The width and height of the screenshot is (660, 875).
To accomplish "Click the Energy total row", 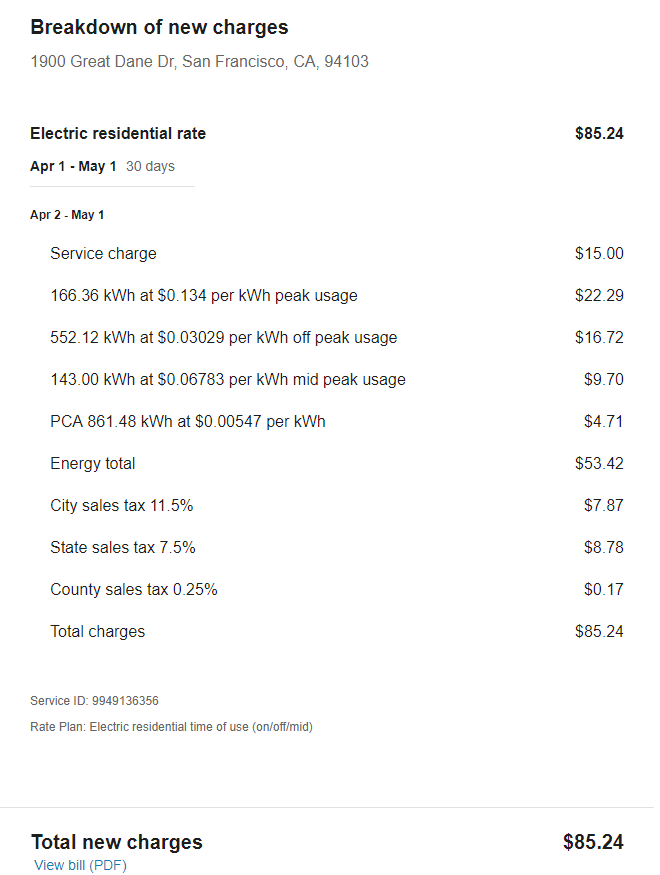I will tap(337, 463).
